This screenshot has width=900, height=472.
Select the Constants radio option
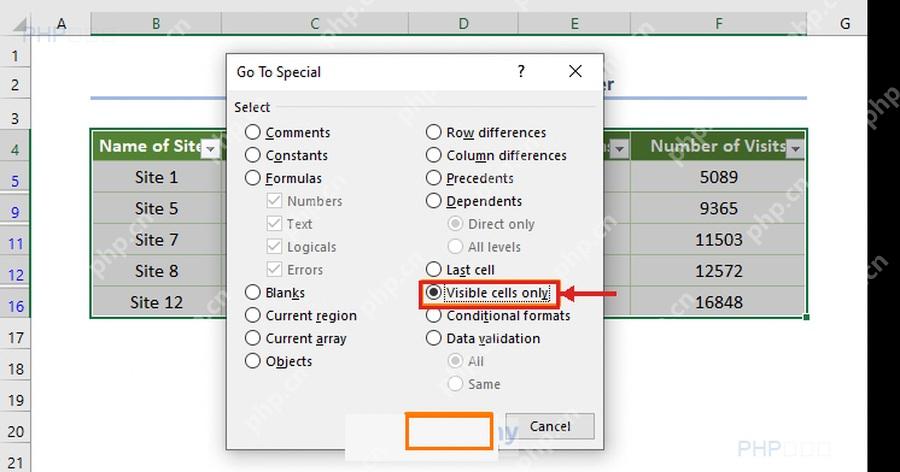click(286, 156)
